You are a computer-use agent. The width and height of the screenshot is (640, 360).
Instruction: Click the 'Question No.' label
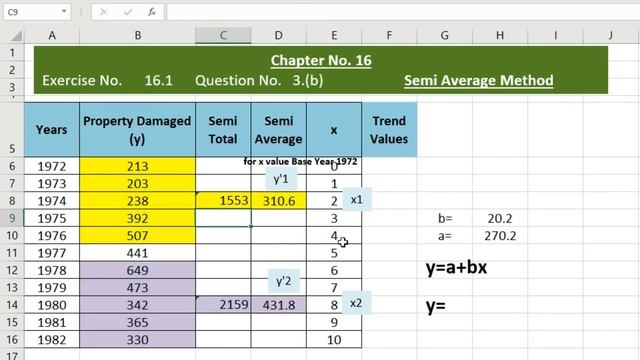coord(238,80)
